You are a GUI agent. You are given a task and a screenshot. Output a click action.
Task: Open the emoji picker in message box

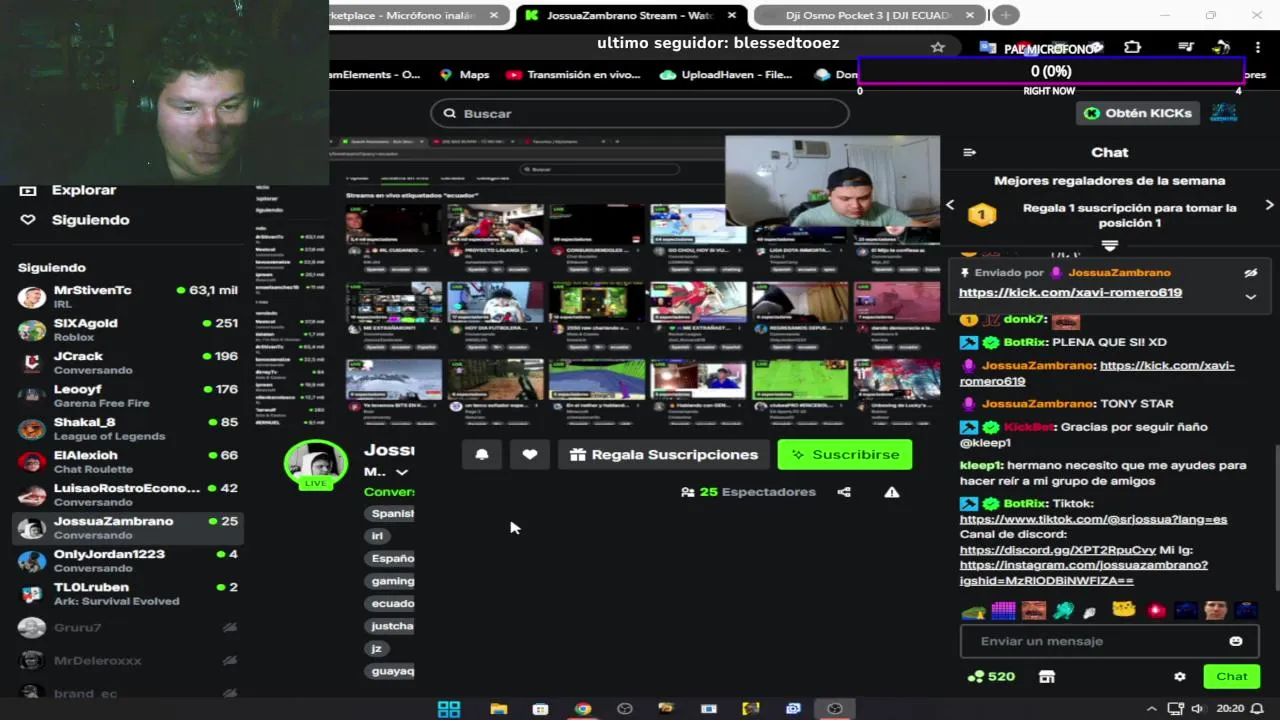coord(1236,641)
